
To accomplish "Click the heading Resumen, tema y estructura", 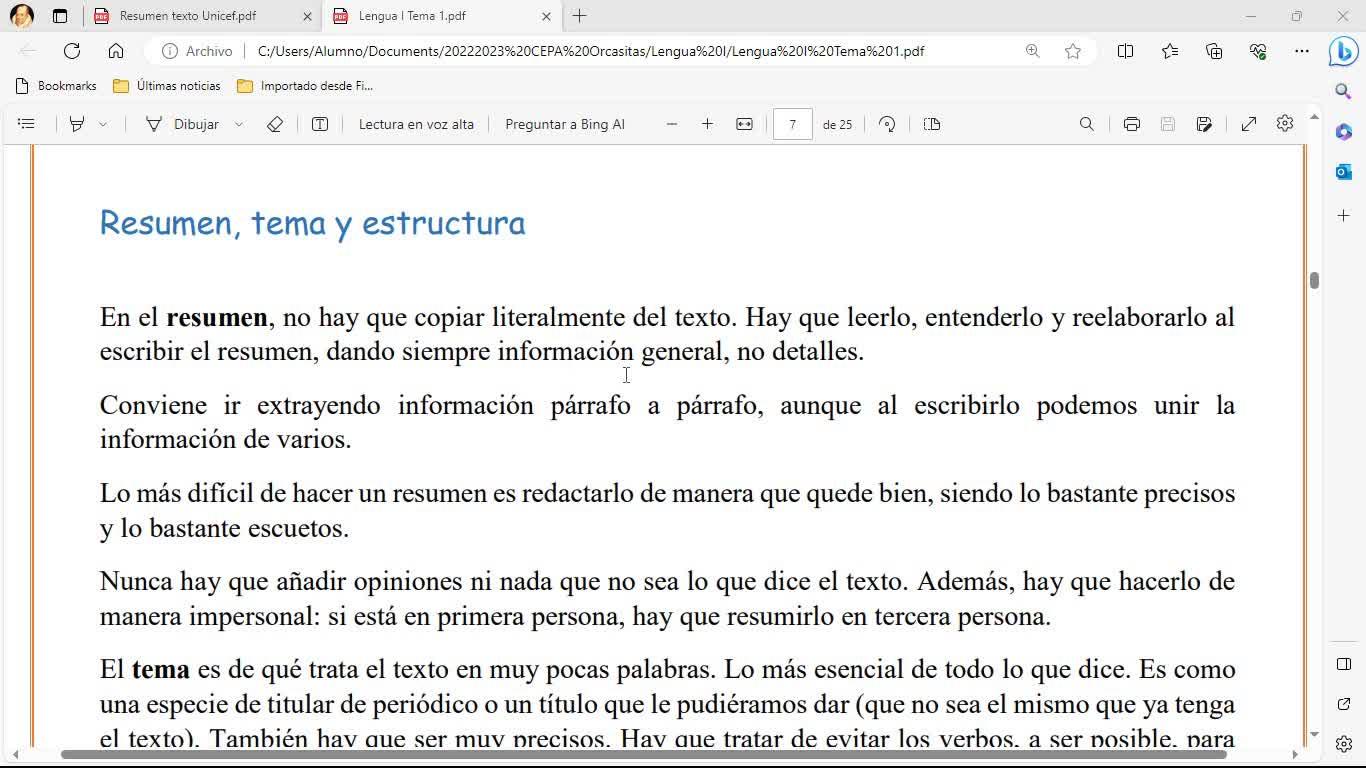I will click(x=312, y=223).
